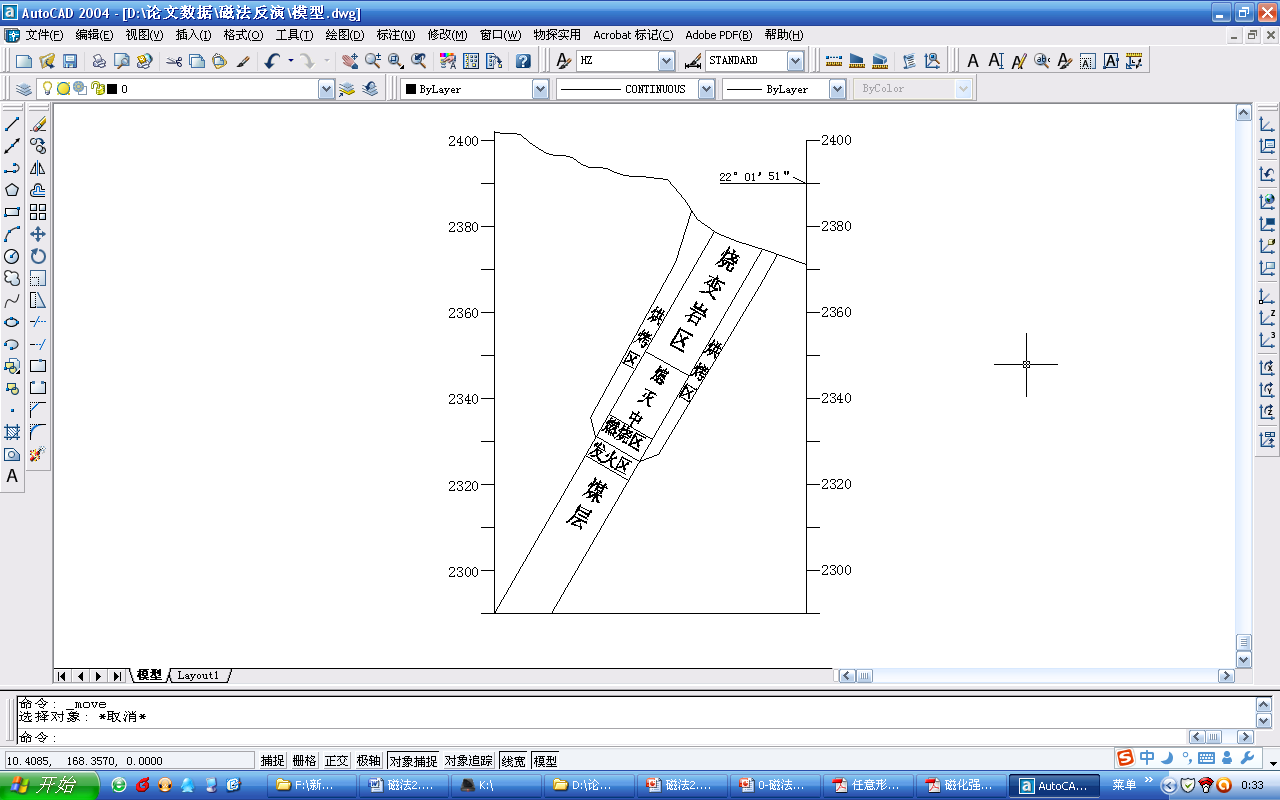This screenshot has height=800, width=1280.
Task: Open the 物探实用 menu
Action: click(x=557, y=35)
